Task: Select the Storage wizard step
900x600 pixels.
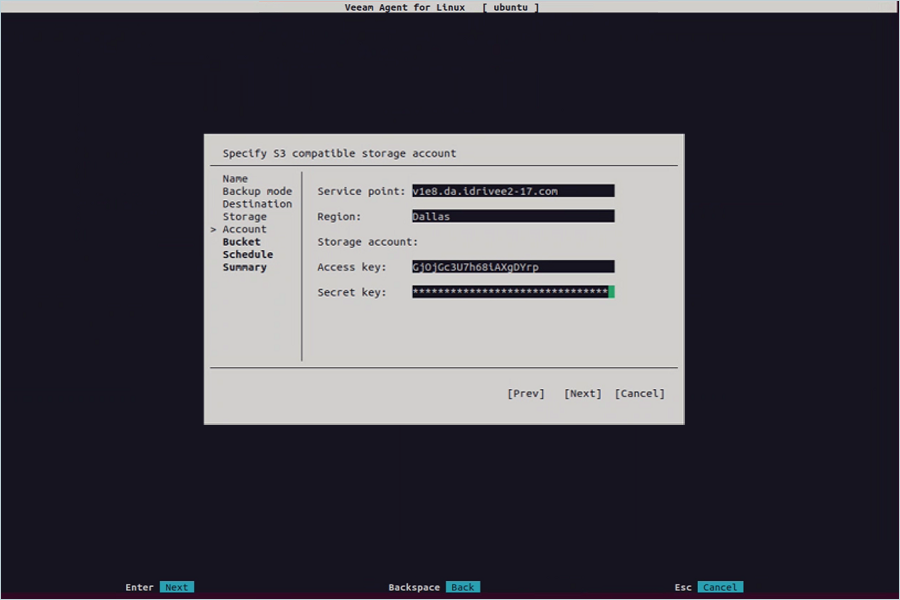Action: [x=245, y=216]
